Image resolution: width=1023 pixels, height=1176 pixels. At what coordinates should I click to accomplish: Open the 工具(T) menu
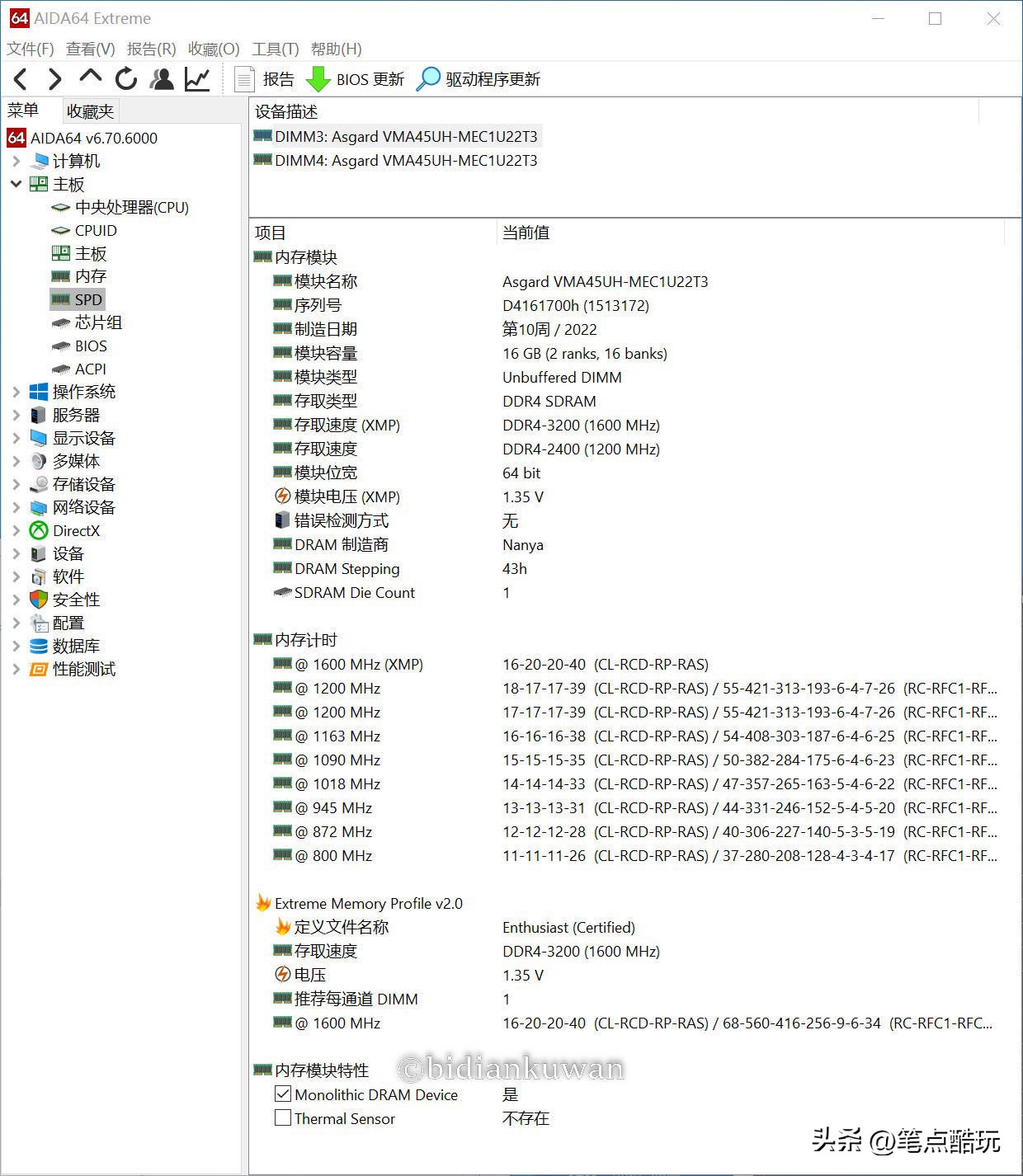(276, 49)
